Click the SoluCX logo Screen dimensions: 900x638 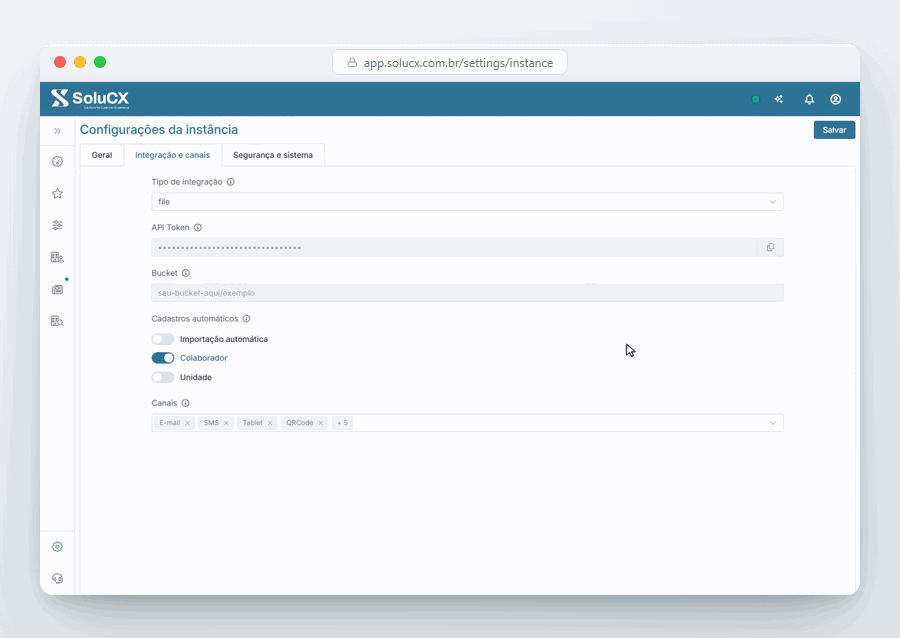pos(90,99)
